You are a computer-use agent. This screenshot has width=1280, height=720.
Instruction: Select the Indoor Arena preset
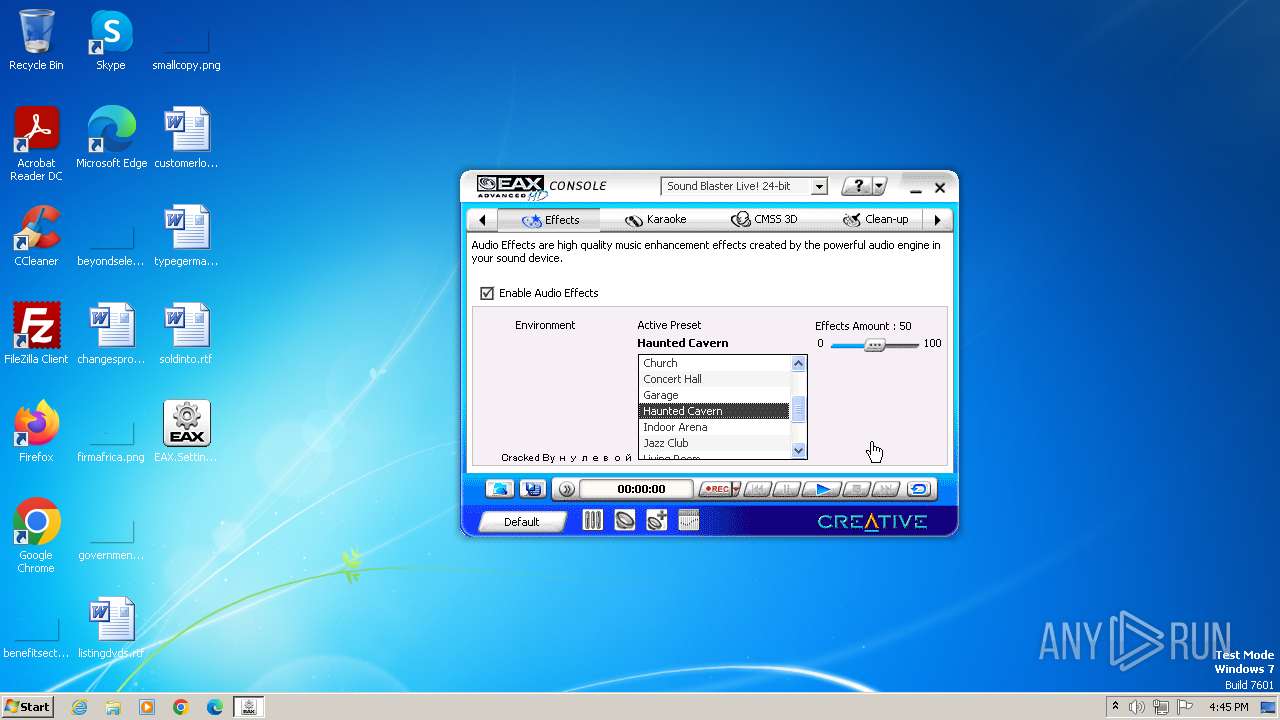pos(714,427)
